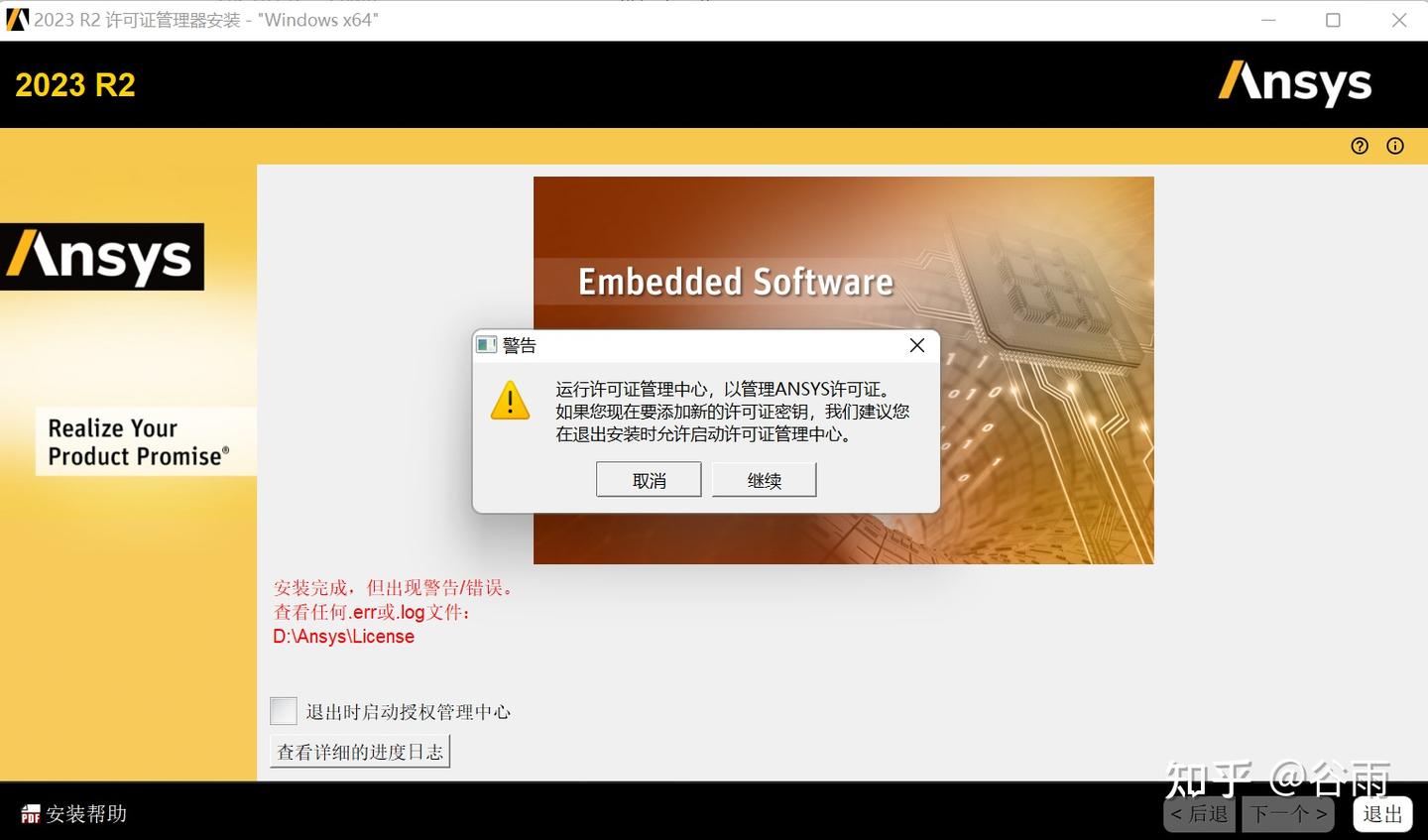
Task: Click the Ansys logo on the left sidebar
Action: click(x=102, y=257)
